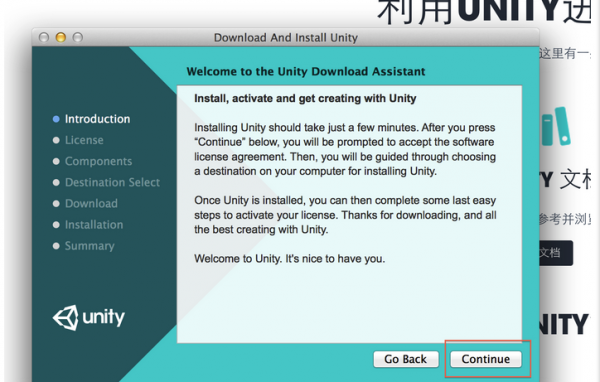Click the 'Welcome to Unity. It's nice' line
This screenshot has height=382, width=600.
tap(289, 259)
